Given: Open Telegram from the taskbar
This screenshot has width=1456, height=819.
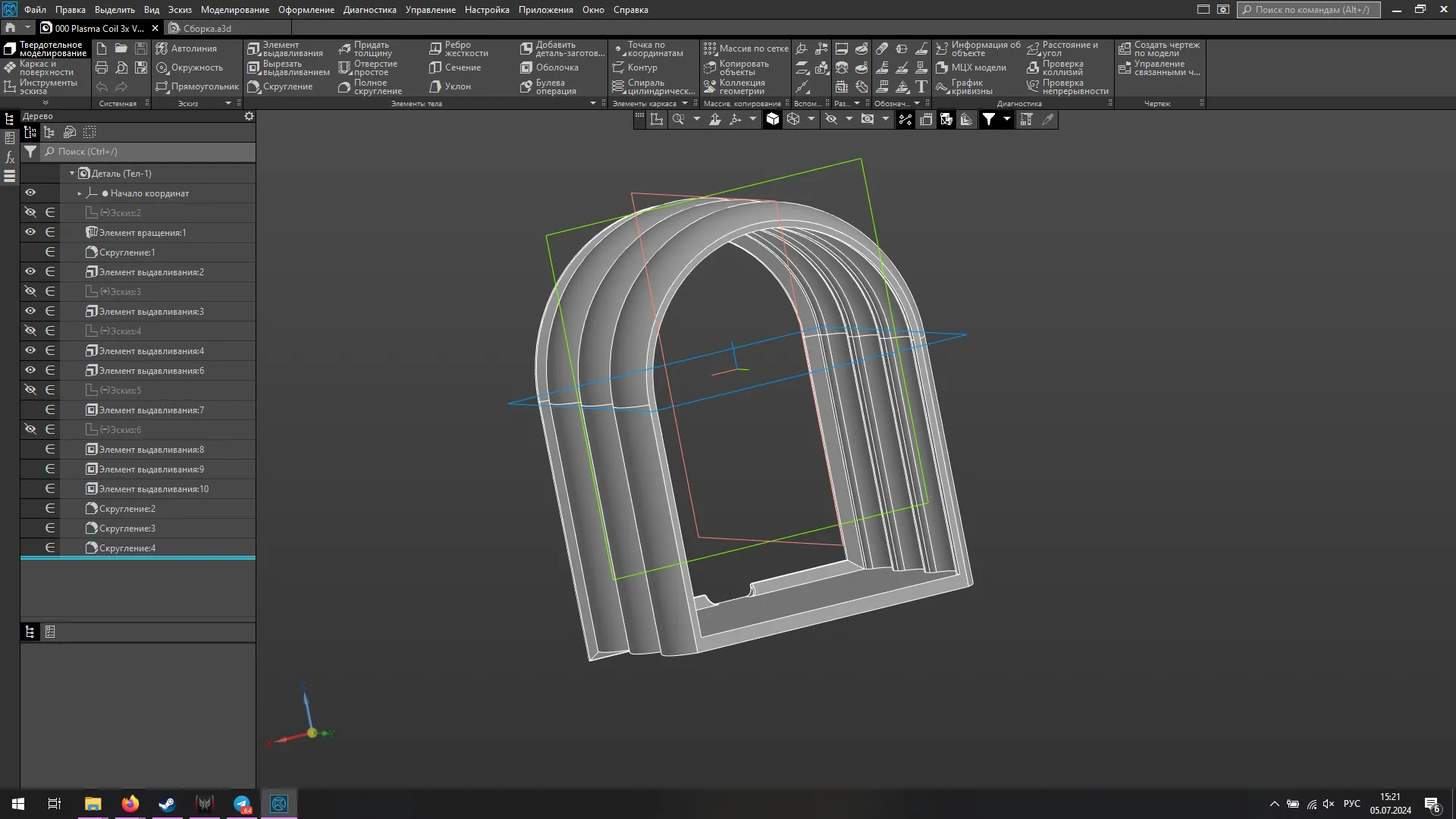Looking at the screenshot, I should (242, 804).
